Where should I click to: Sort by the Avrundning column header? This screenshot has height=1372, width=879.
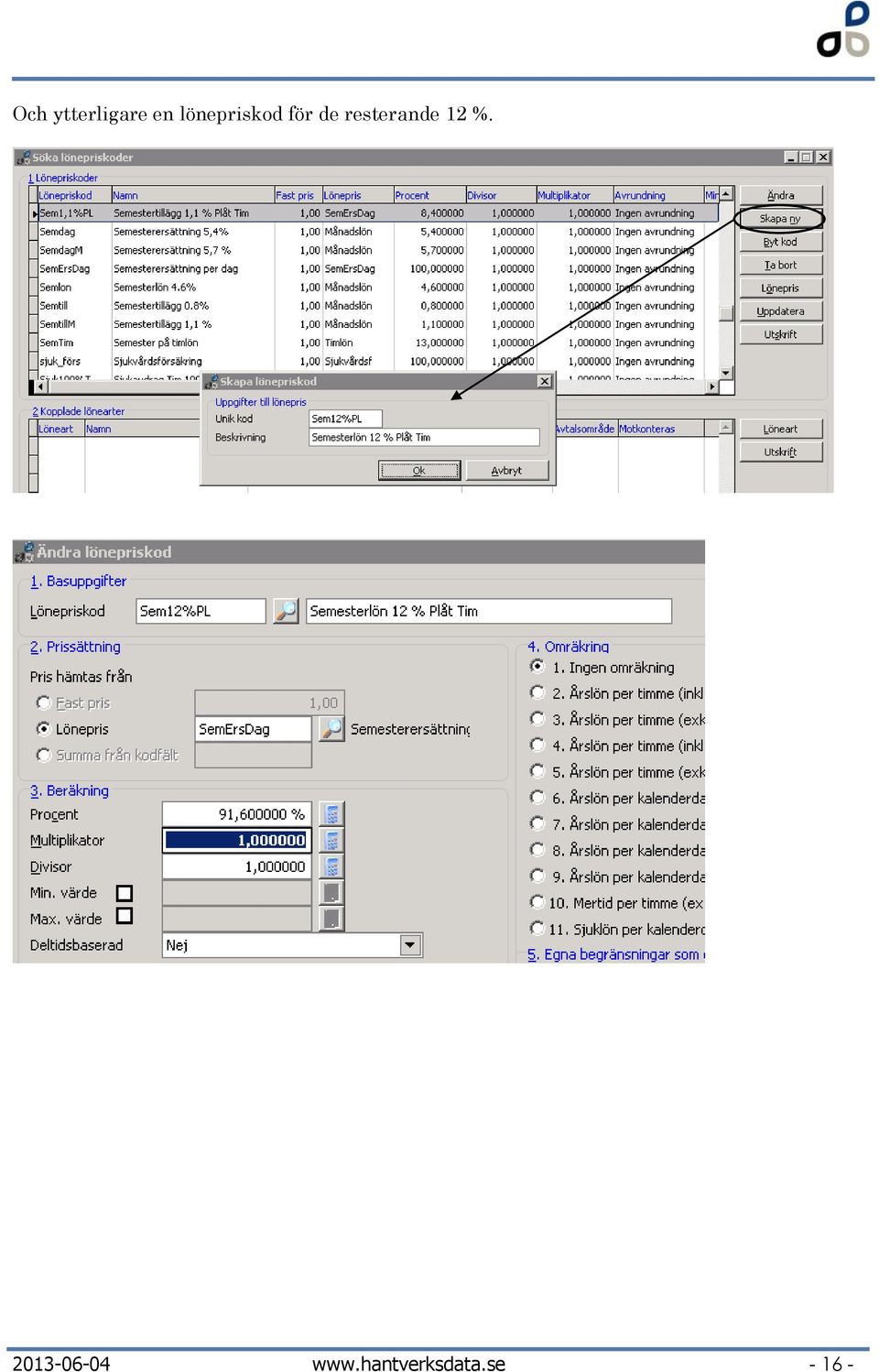pos(657,195)
